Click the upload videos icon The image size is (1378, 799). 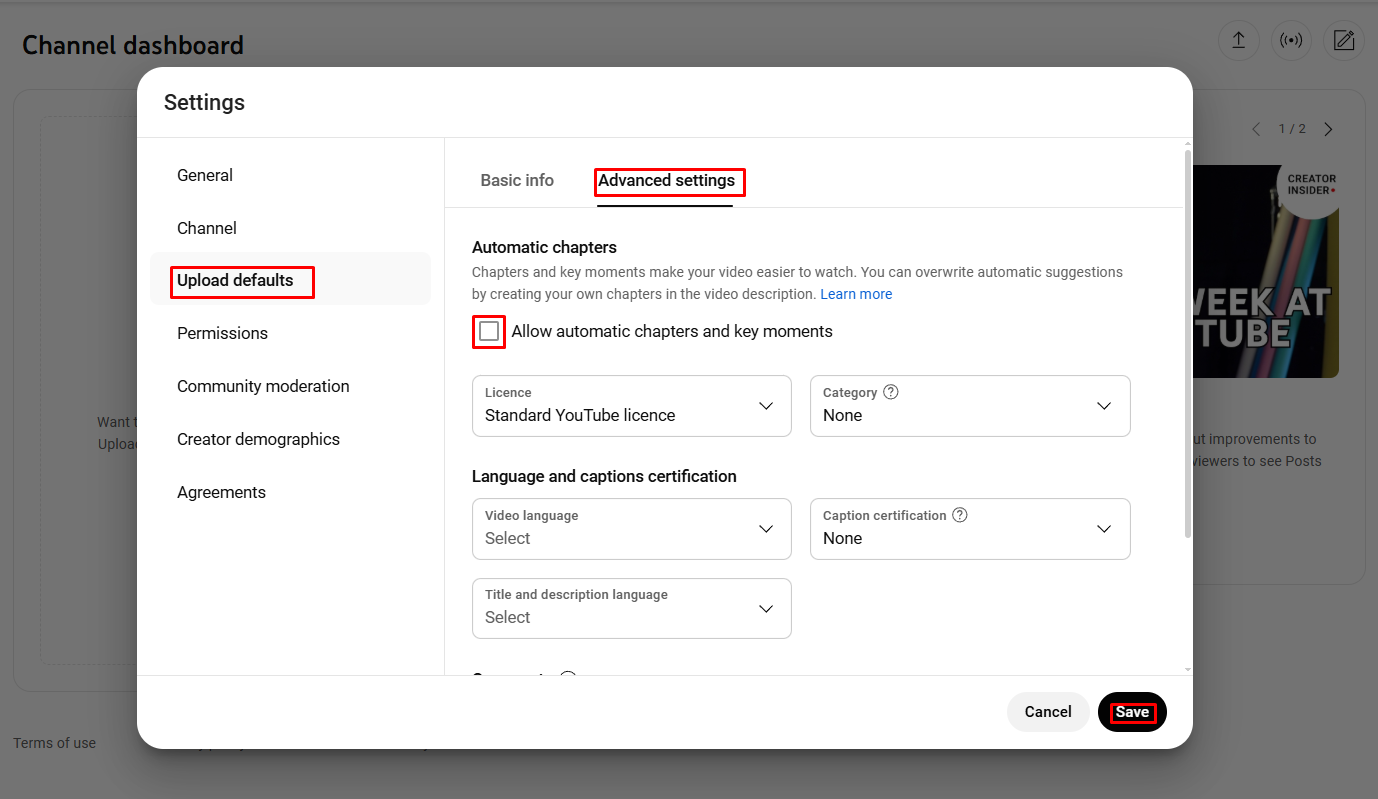point(1238,41)
